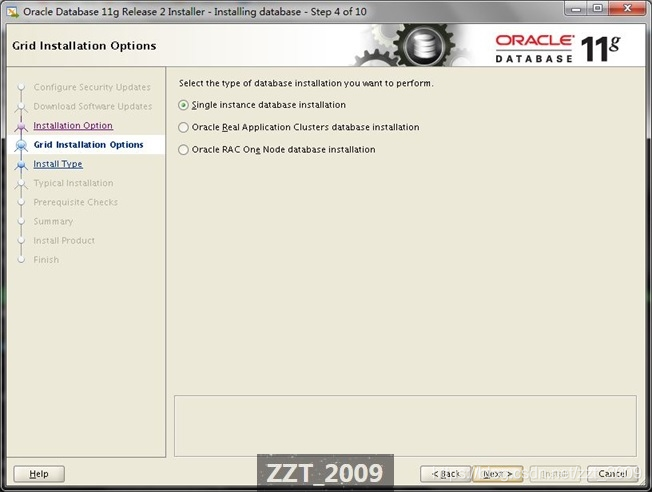
Task: Click the Prerequisite Checks step text
Action: (x=76, y=202)
